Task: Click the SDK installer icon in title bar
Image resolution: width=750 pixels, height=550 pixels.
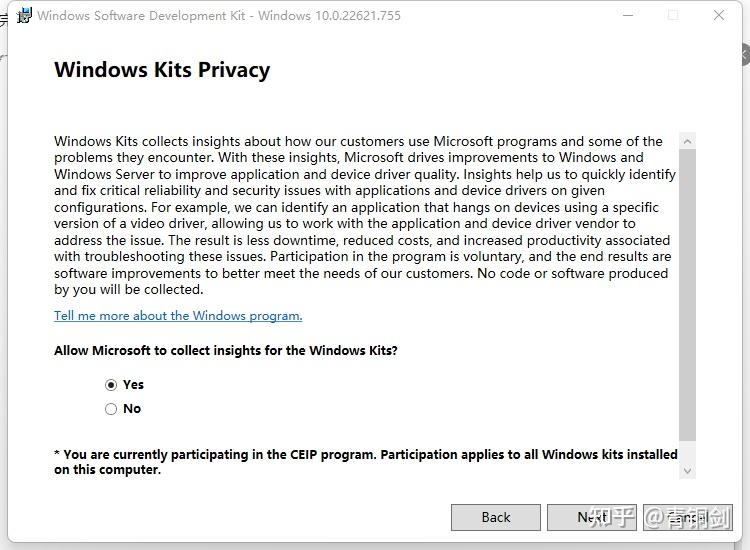Action: tap(23, 15)
